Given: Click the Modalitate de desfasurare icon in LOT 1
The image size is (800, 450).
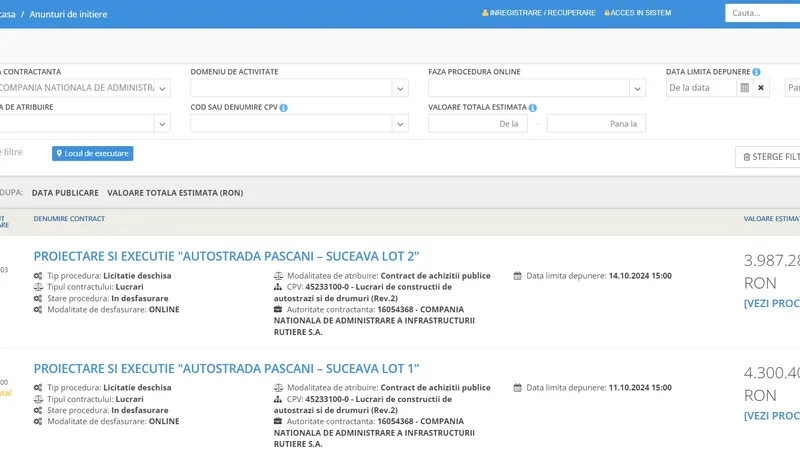Looking at the screenshot, I should [38, 421].
